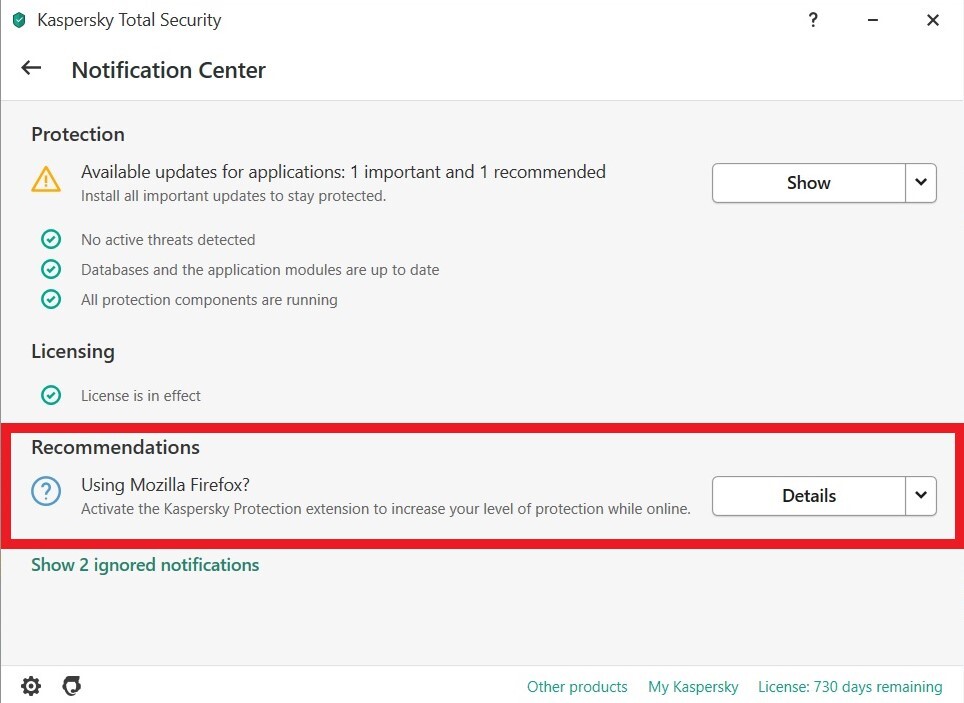Close the Kaspersky Total Security window
The width and height of the screenshot is (964, 703).
[x=933, y=20]
